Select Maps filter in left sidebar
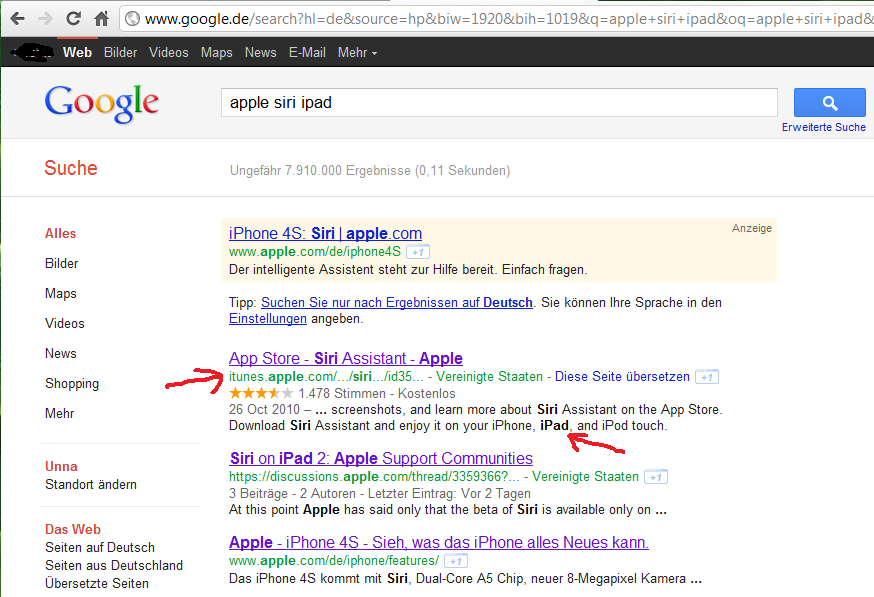 [61, 294]
